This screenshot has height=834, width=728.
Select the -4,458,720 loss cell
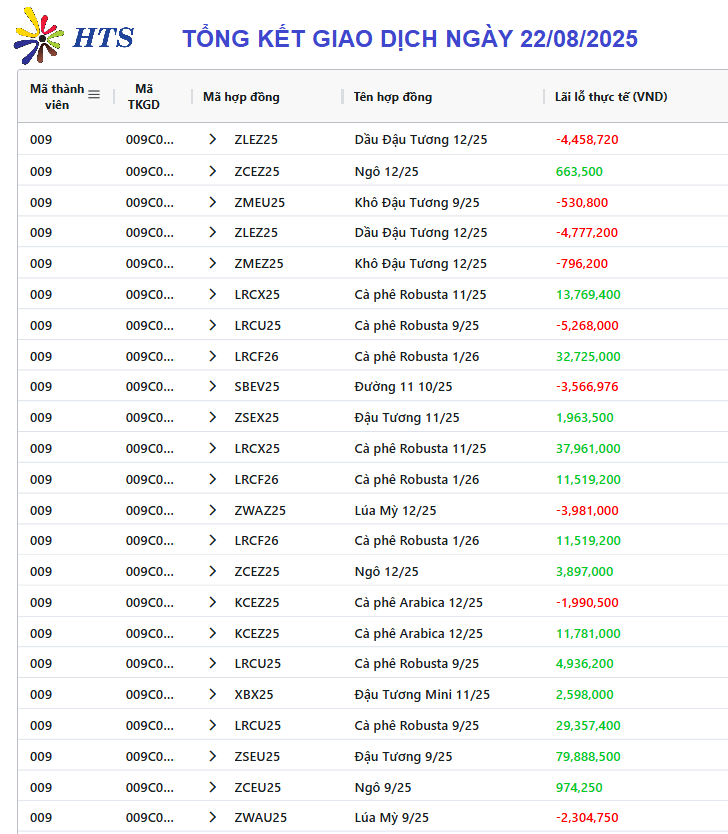(x=587, y=139)
